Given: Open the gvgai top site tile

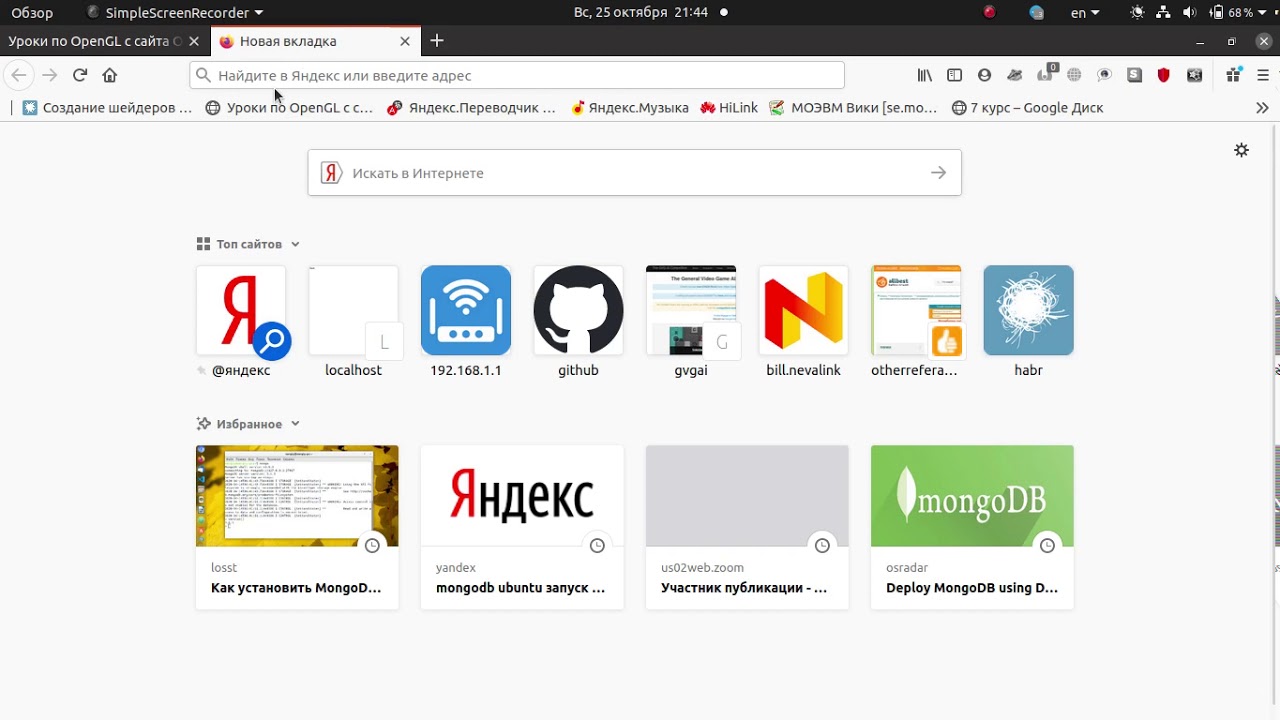Looking at the screenshot, I should coord(691,322).
